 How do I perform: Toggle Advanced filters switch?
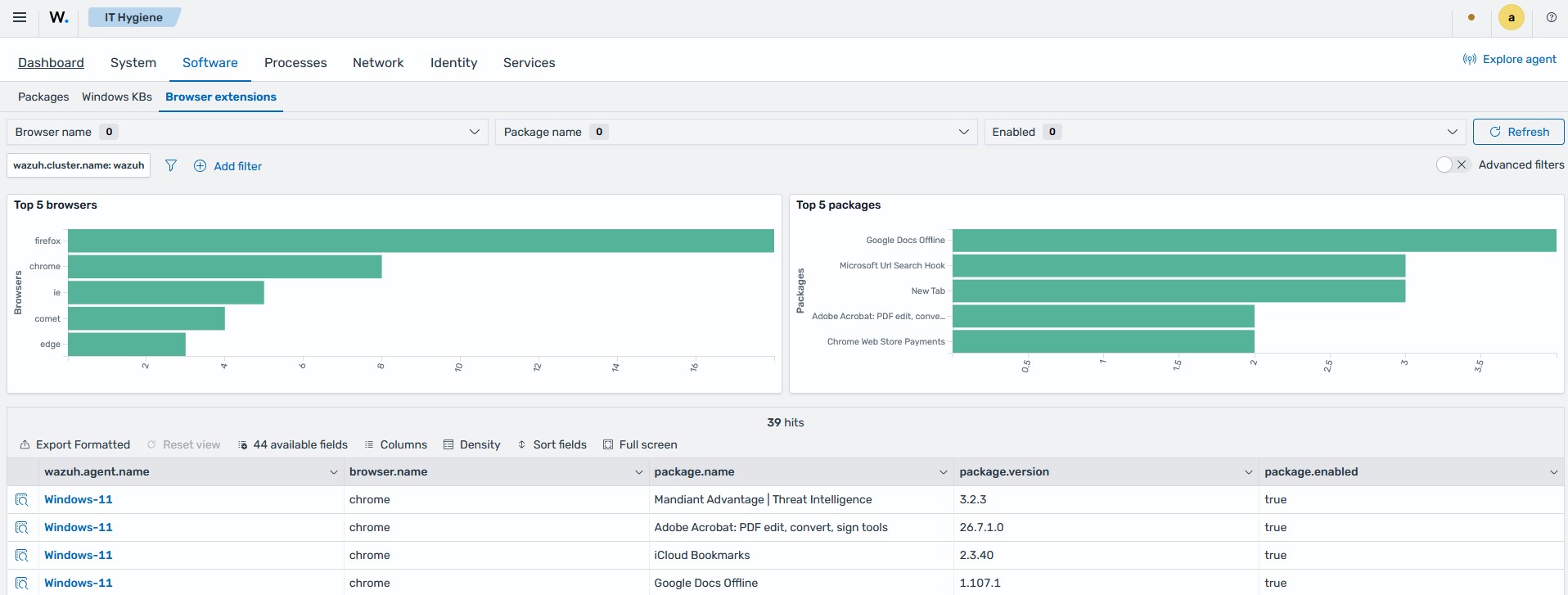(1453, 165)
